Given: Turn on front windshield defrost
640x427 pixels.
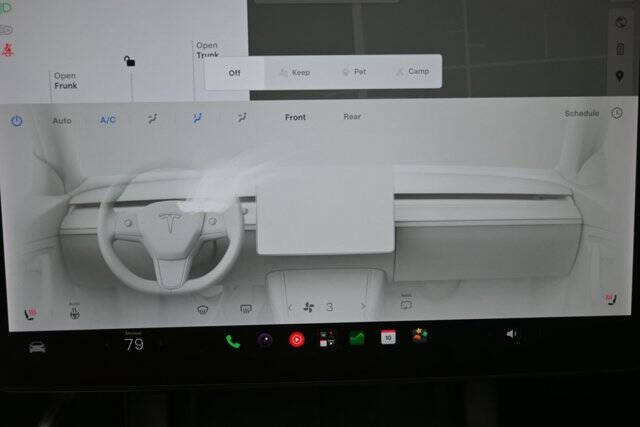Looking at the screenshot, I should click(202, 310).
